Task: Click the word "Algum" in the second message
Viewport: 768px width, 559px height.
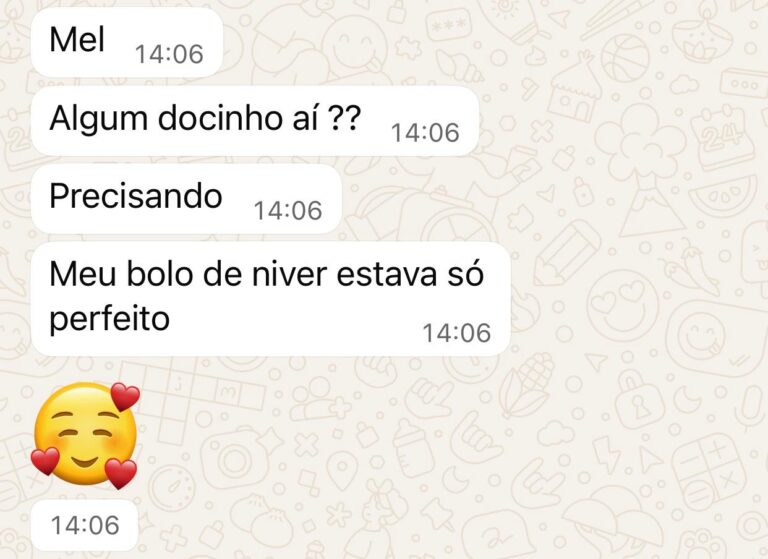Action: point(98,120)
